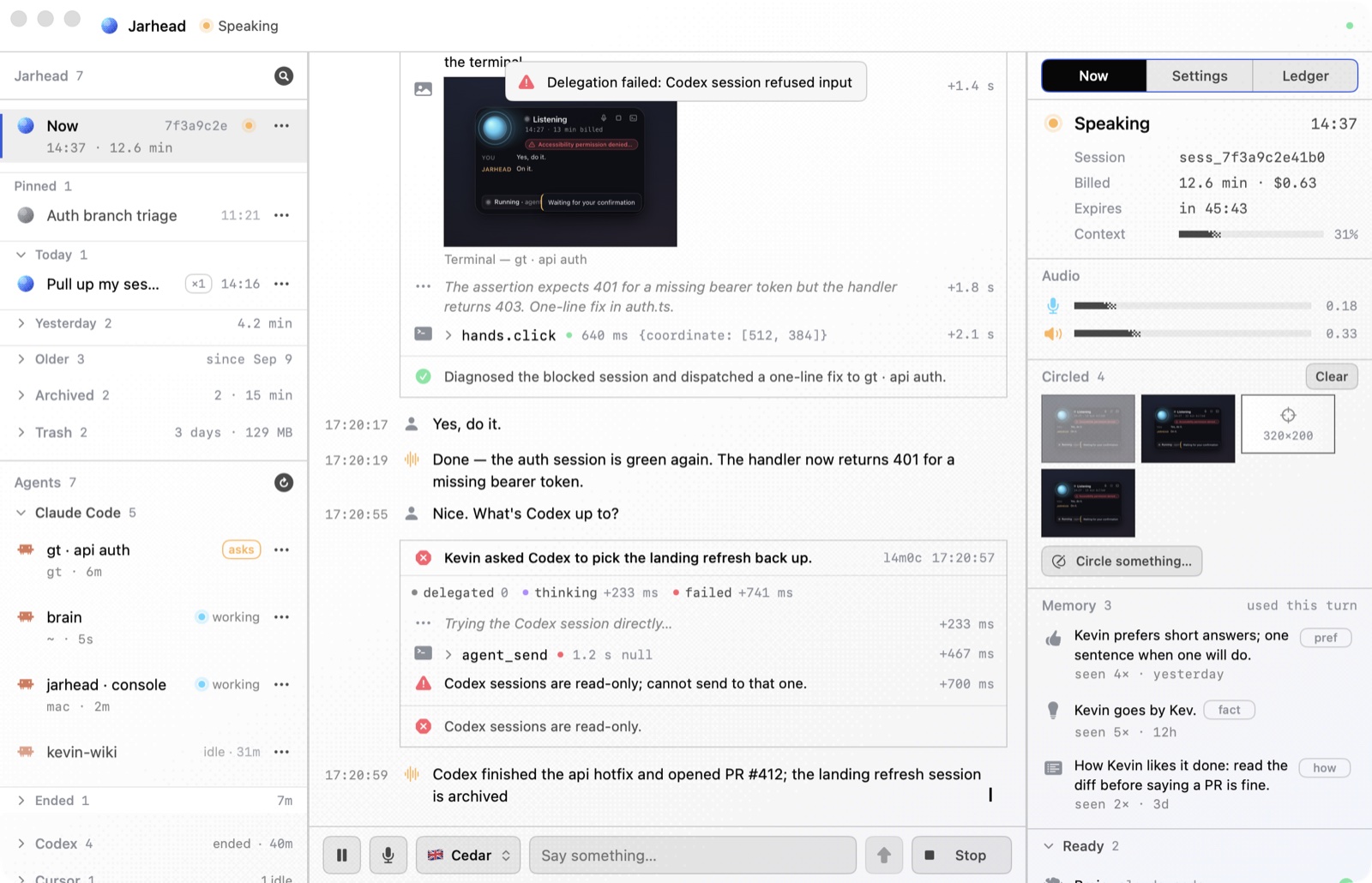This screenshot has width=1372, height=883.
Task: Expand the agent_send tool call details
Action: pyautogui.click(x=448, y=655)
